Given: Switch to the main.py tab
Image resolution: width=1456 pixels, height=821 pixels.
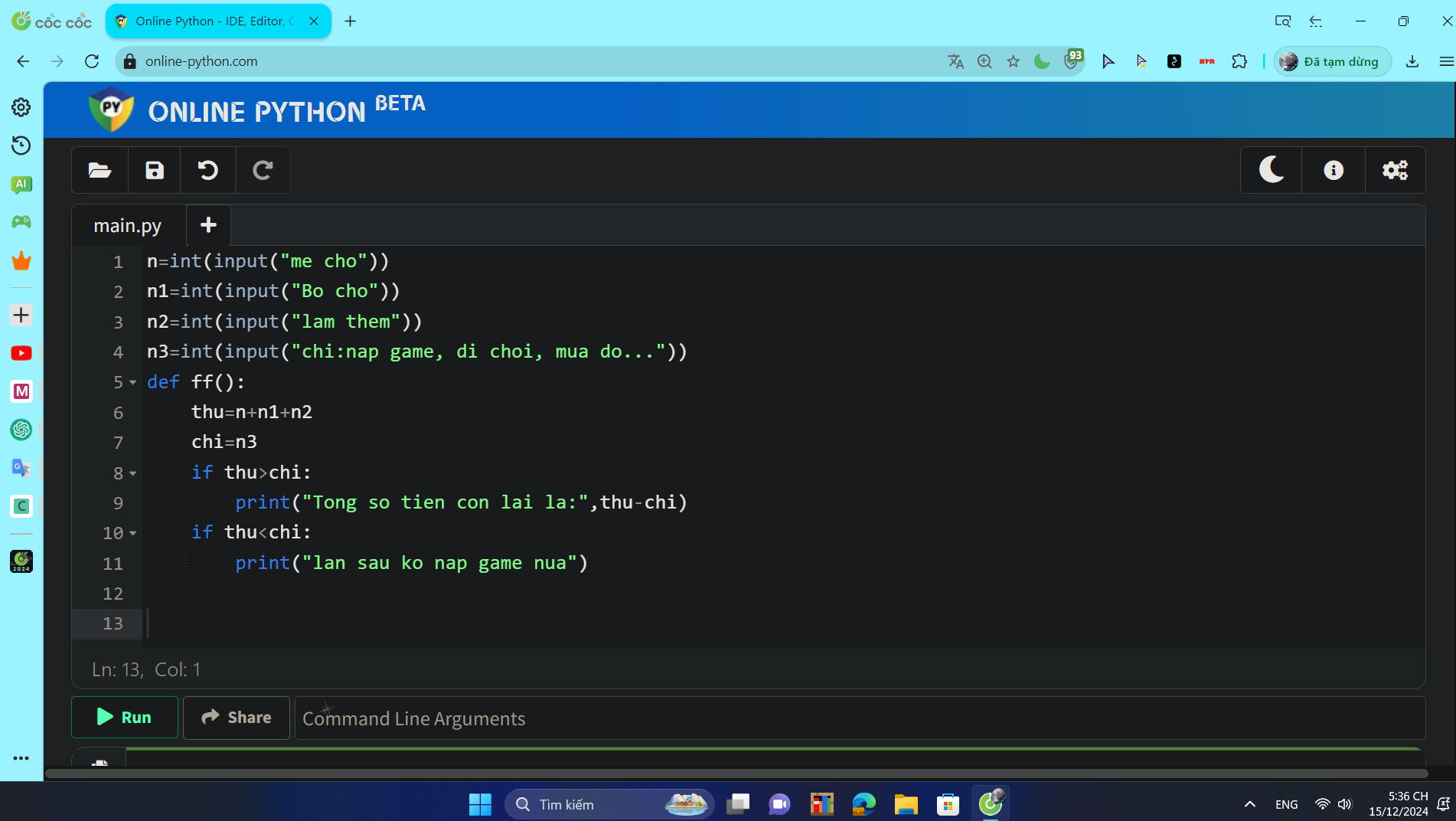Looking at the screenshot, I should point(128,225).
